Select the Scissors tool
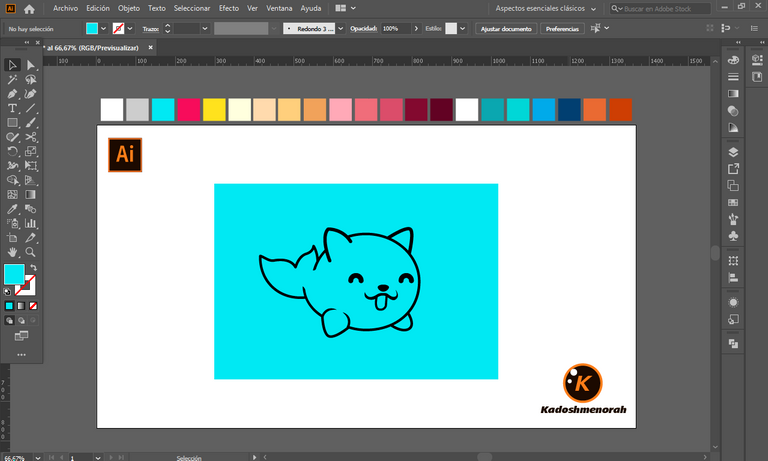768x461 pixels. (x=30, y=137)
